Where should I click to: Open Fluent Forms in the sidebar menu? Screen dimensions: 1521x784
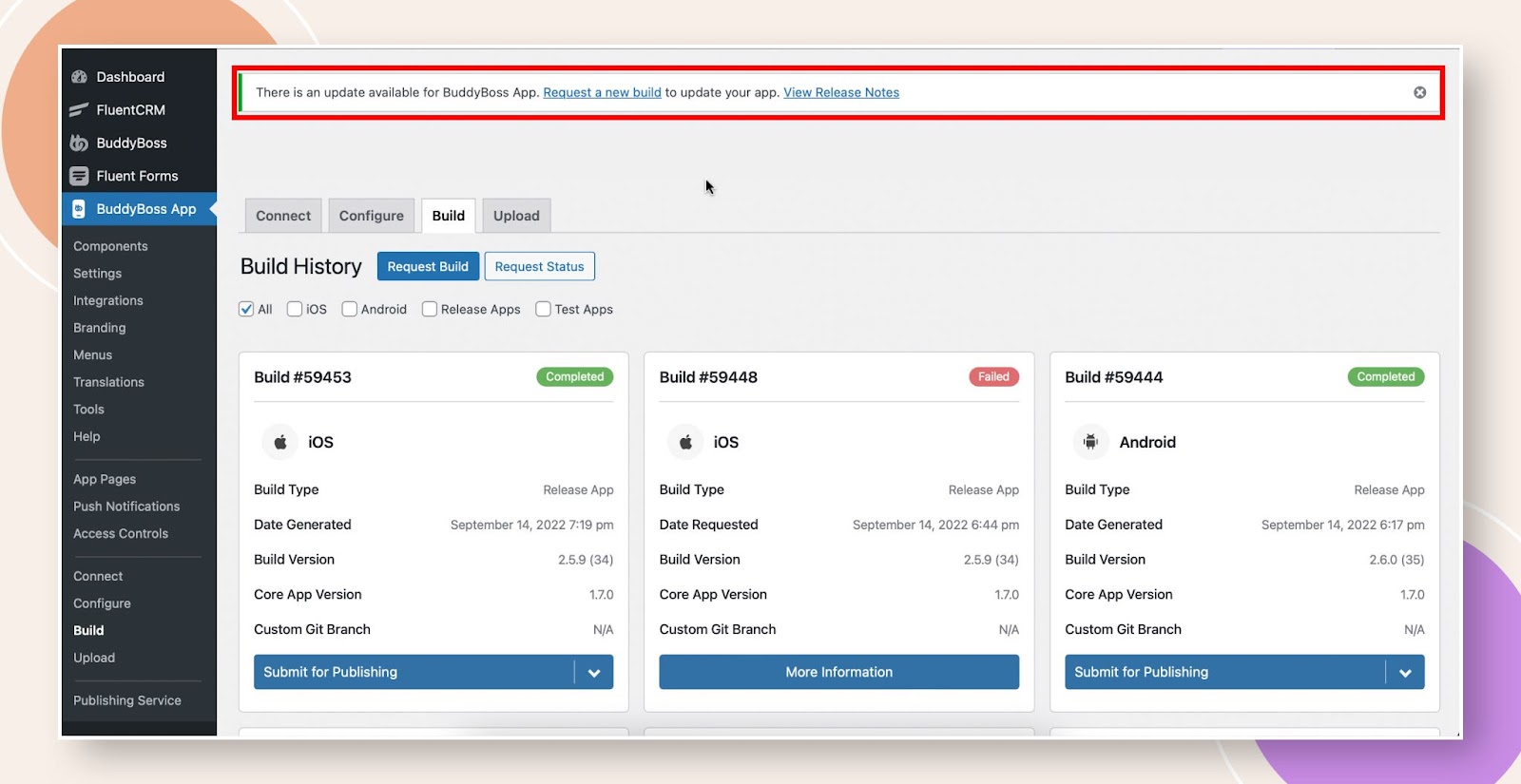tap(139, 176)
